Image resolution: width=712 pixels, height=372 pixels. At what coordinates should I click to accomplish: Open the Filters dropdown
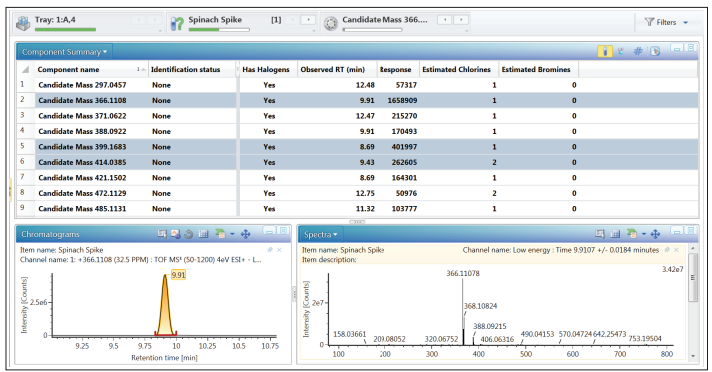click(x=666, y=22)
